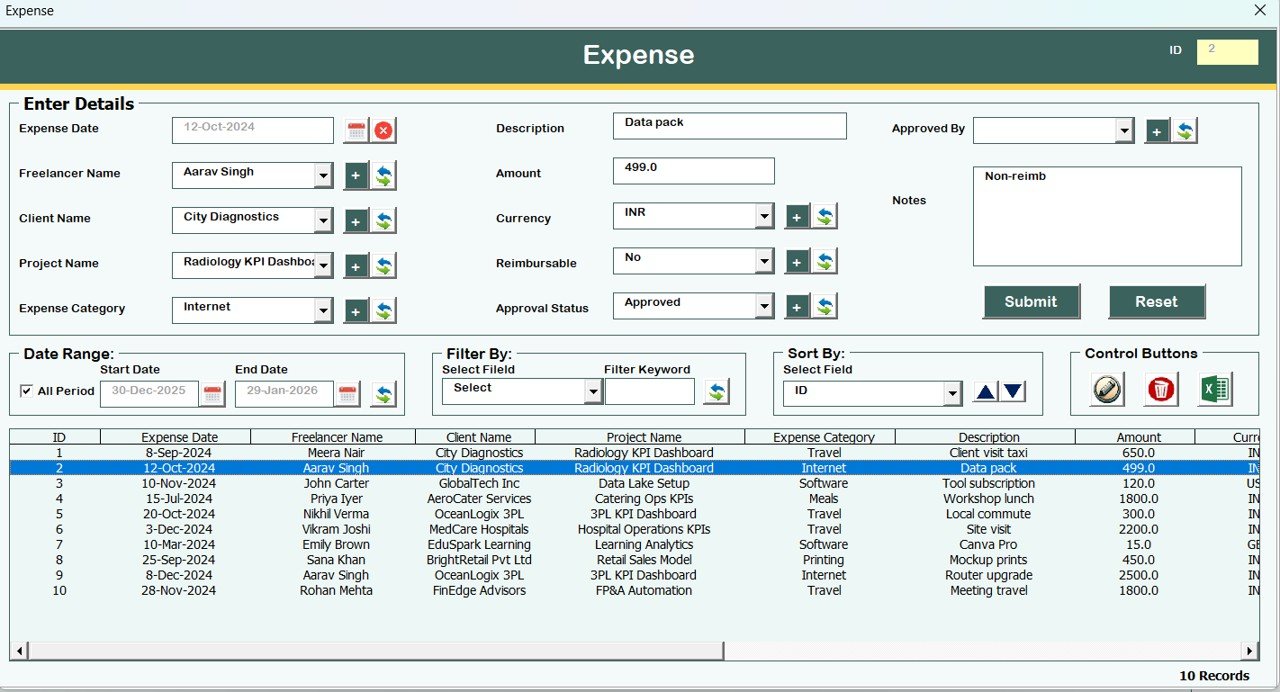The height and width of the screenshot is (692, 1280).
Task: Reset the expense entry form
Action: click(x=1157, y=301)
